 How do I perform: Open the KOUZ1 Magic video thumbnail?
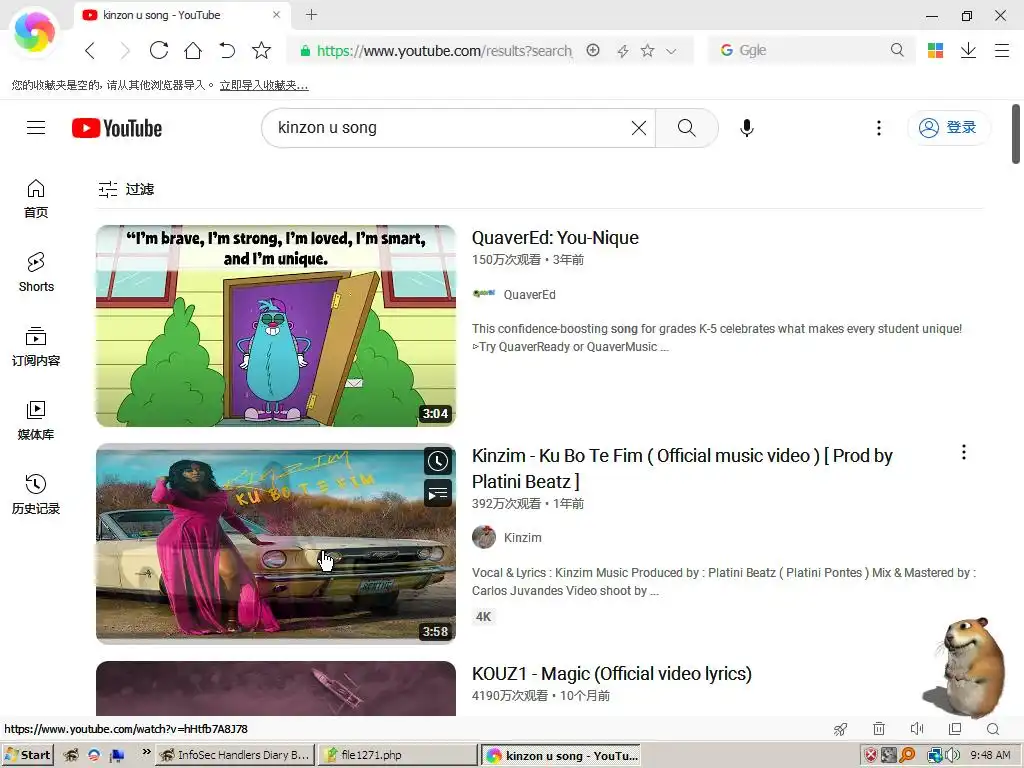click(276, 688)
